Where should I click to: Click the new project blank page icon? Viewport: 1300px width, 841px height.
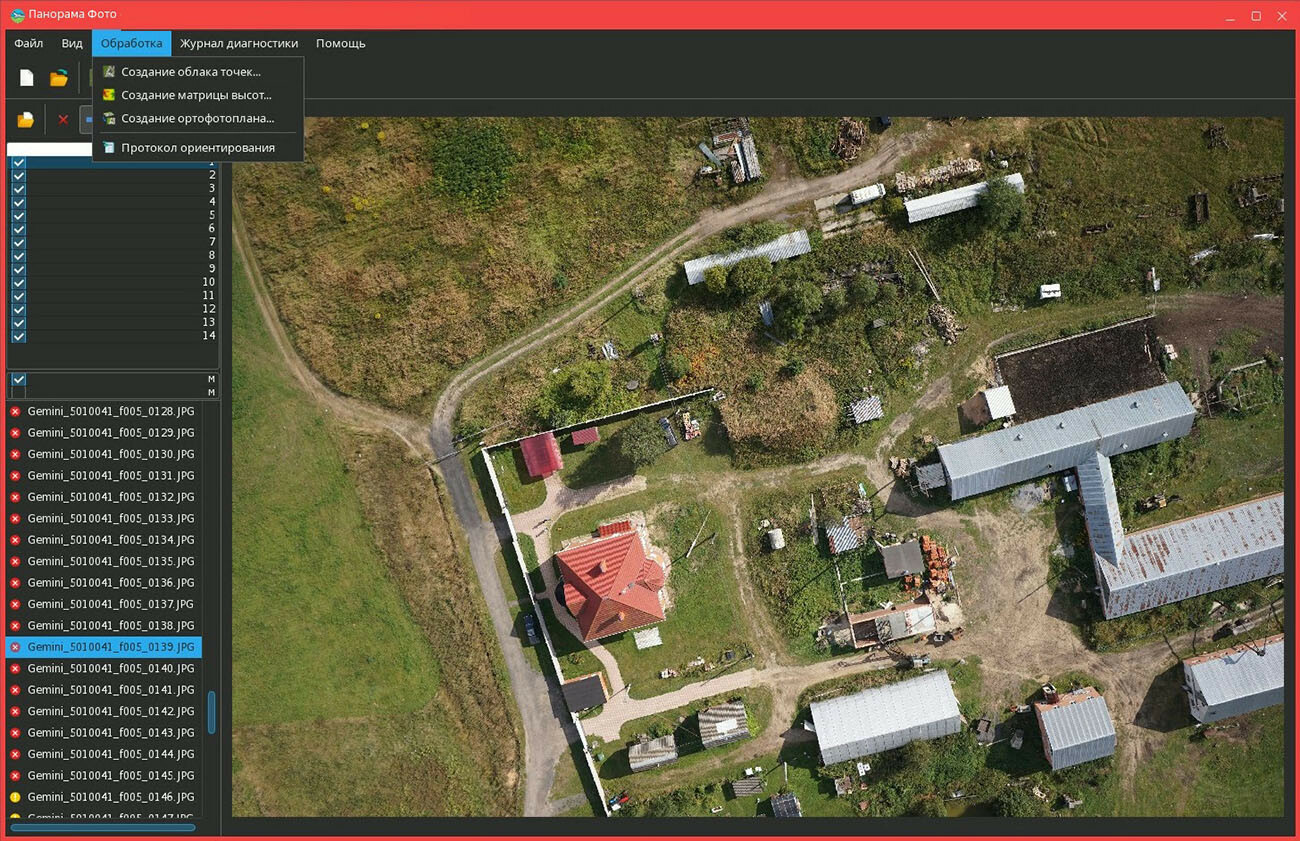(x=27, y=78)
